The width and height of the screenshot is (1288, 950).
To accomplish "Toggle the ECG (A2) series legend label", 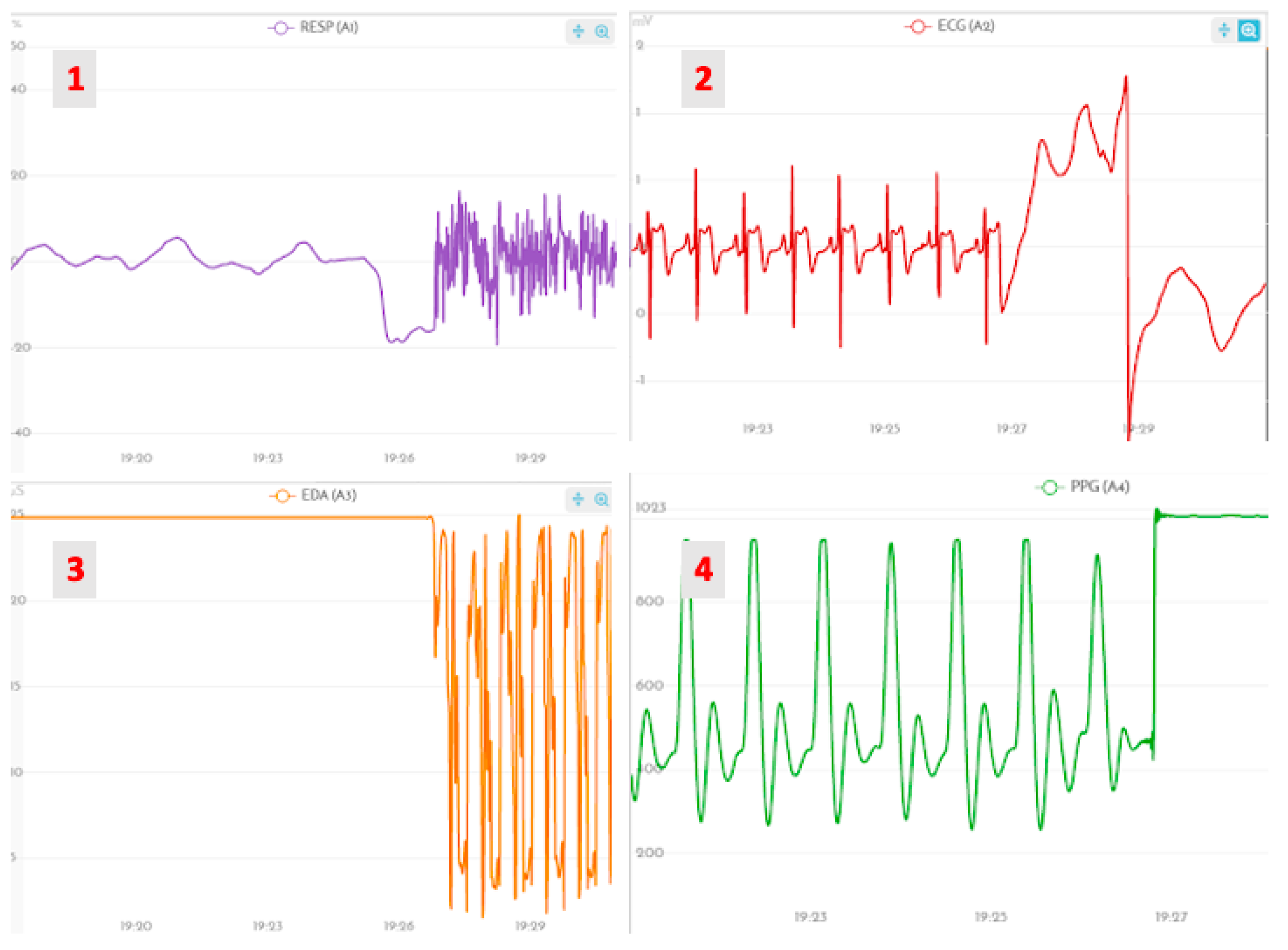I will pyautogui.click(x=966, y=26).
